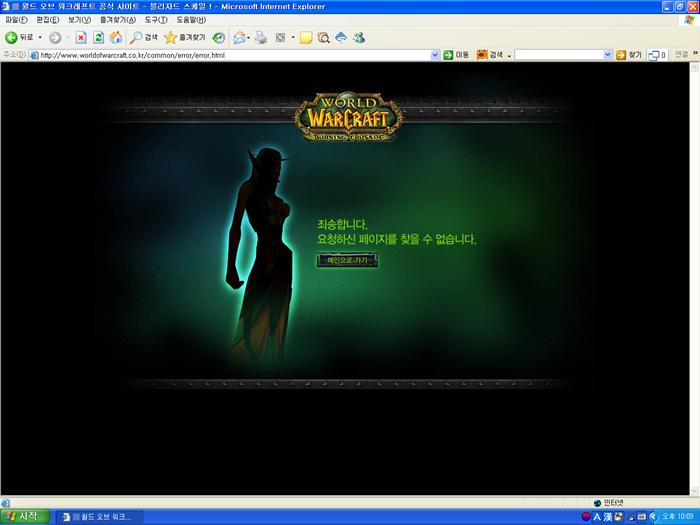700x525 pixels.
Task: Click the research magnifier toolbar icon
Action: pos(323,38)
